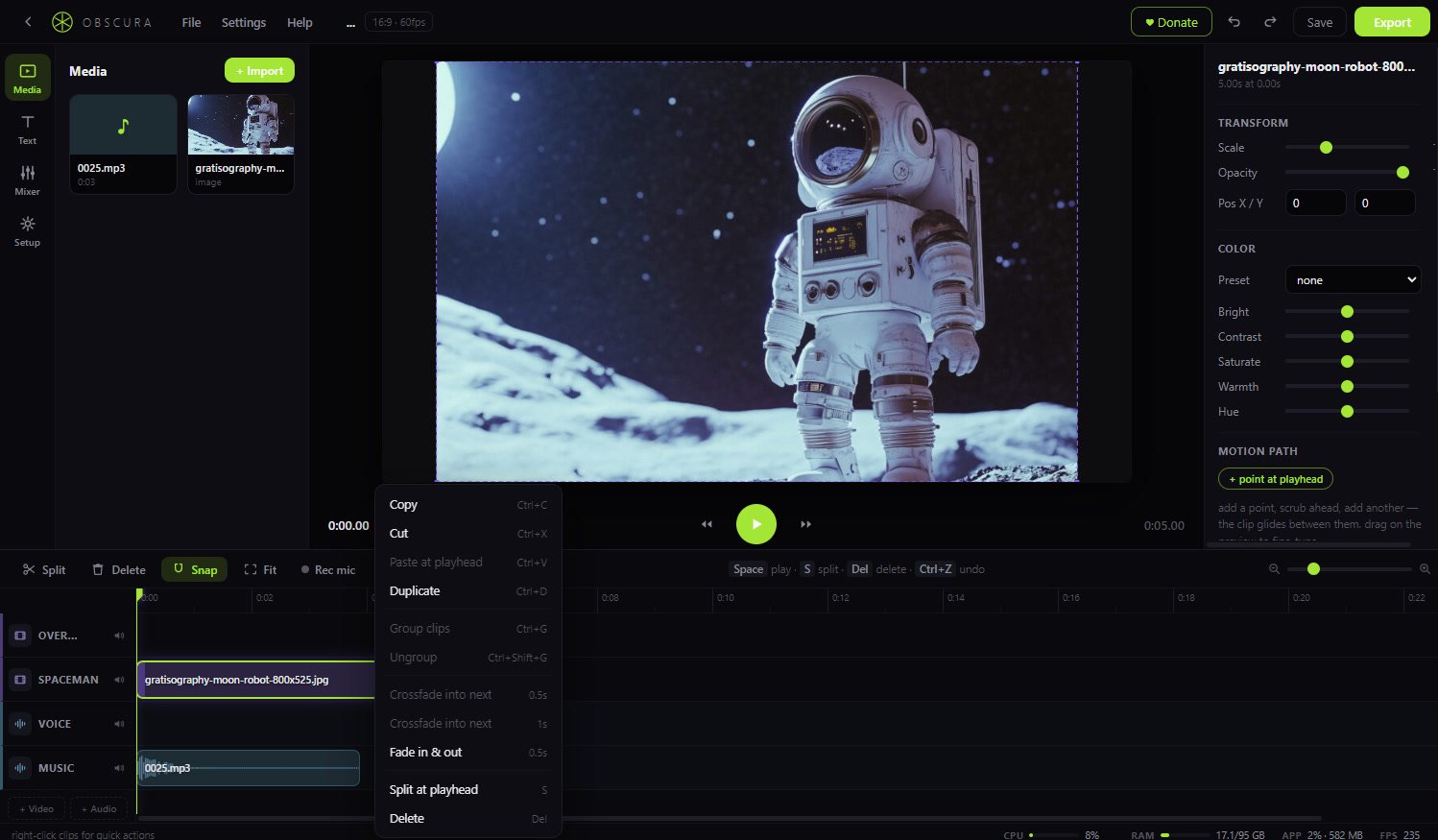
Task: Select the gratisography image media thumbnail
Action: pos(240,144)
